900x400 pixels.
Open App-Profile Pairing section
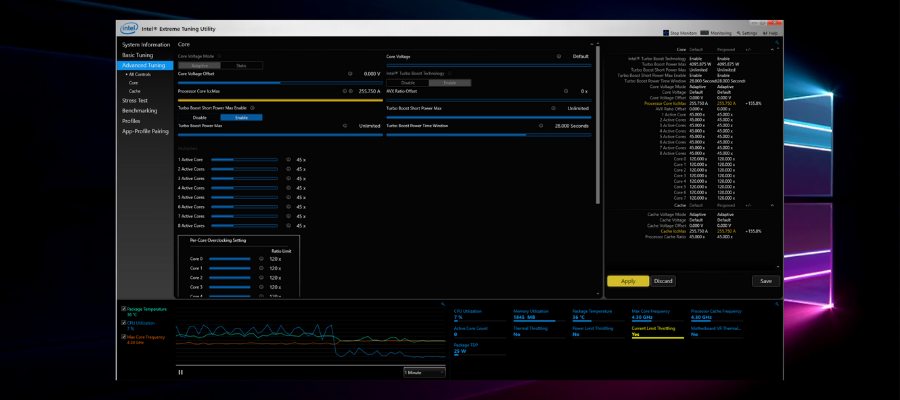pos(145,131)
